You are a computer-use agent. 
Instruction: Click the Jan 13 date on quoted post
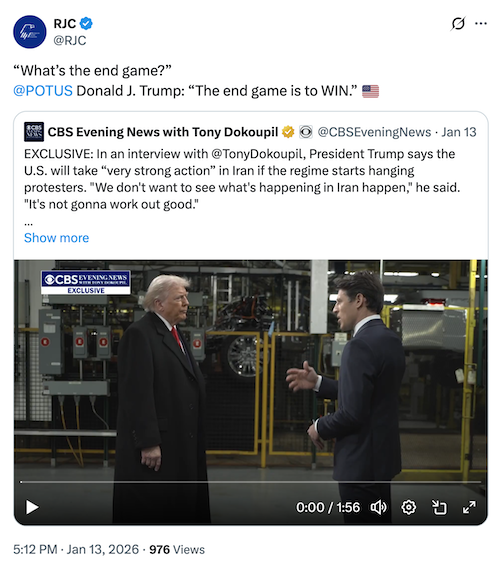[459, 132]
